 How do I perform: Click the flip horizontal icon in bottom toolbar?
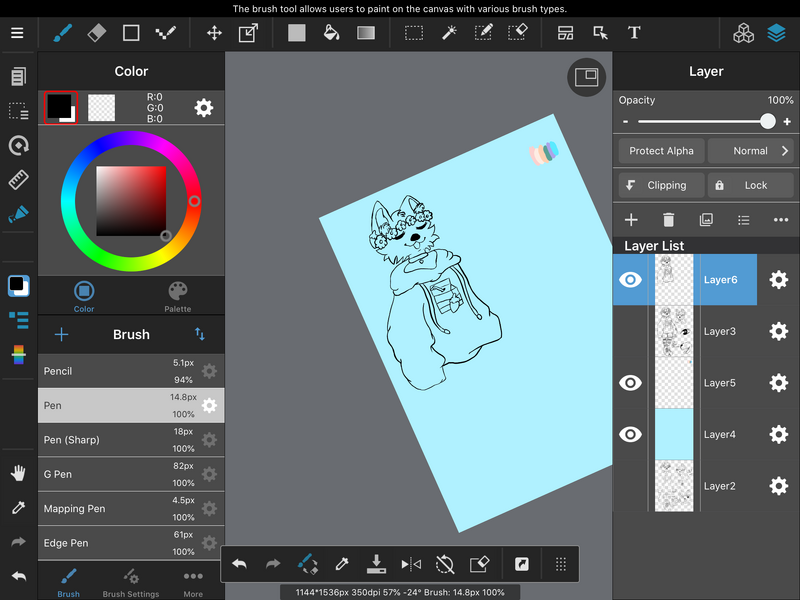[411, 565]
